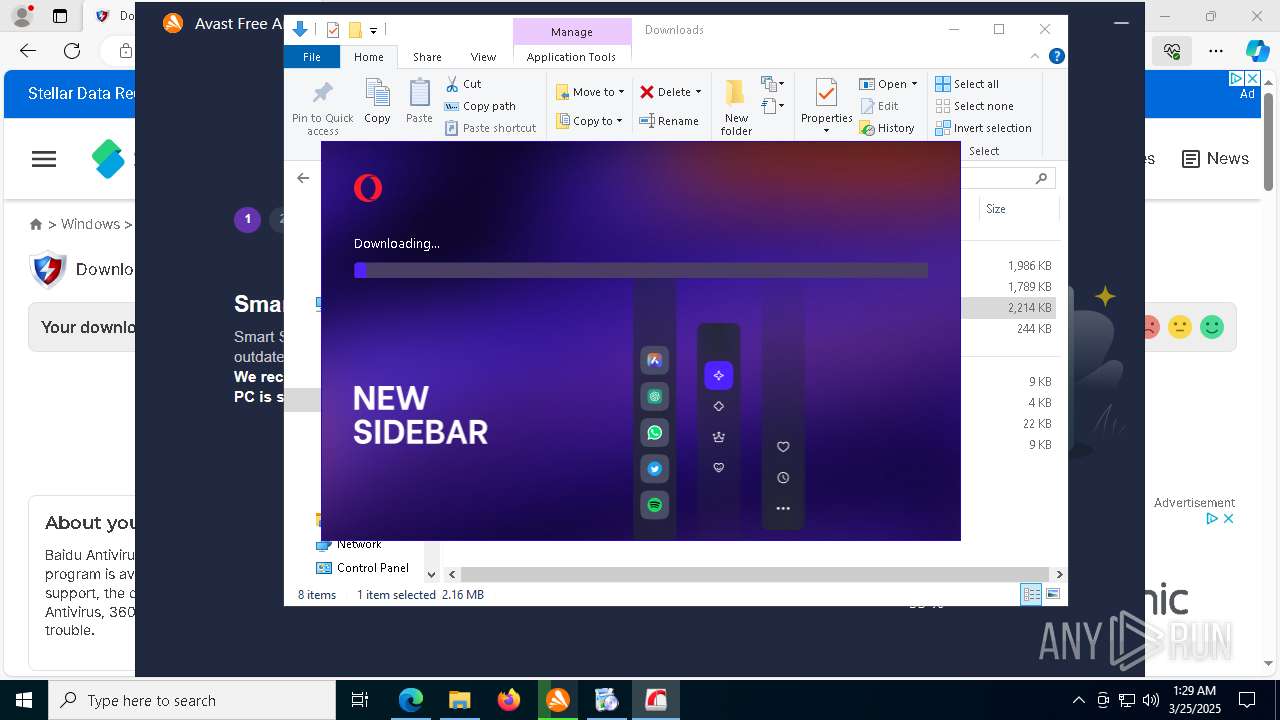Open the News link on webpage

pos(1215,159)
